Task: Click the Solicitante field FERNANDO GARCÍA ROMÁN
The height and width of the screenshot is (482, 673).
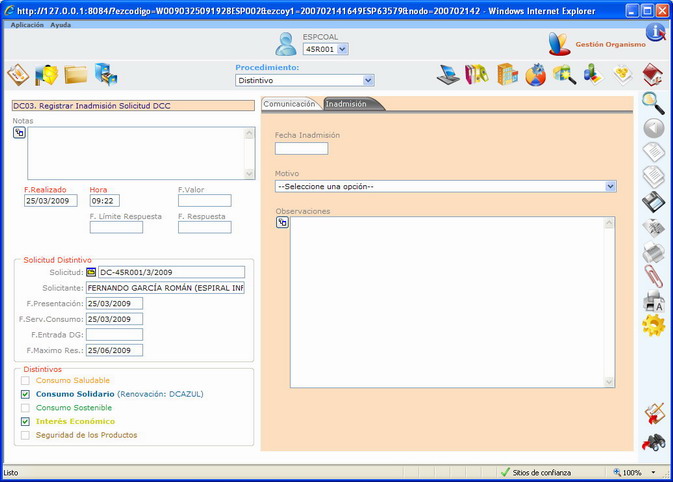Action: point(165,288)
